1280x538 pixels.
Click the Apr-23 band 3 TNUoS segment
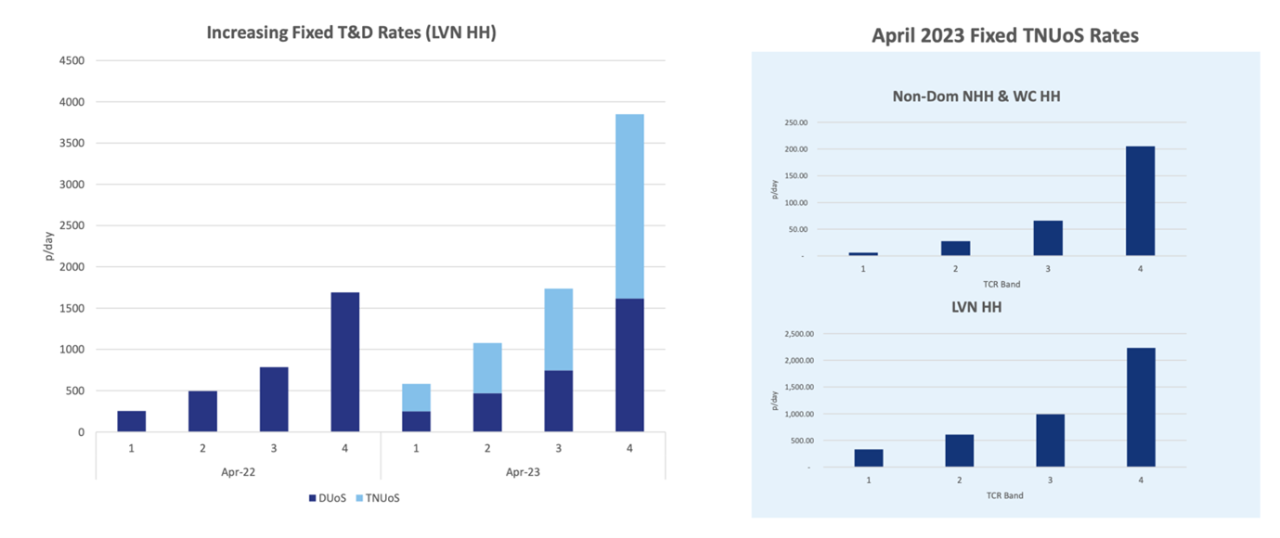(x=559, y=329)
